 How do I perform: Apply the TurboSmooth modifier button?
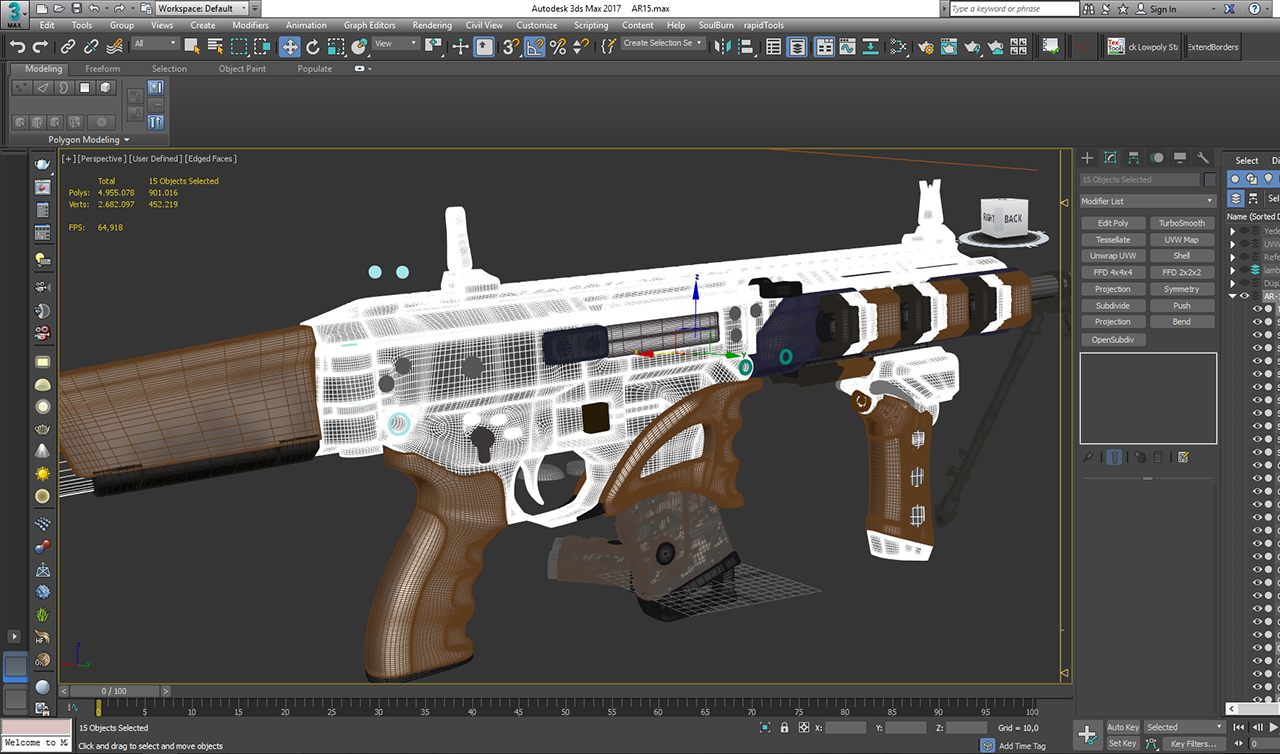tap(1182, 223)
